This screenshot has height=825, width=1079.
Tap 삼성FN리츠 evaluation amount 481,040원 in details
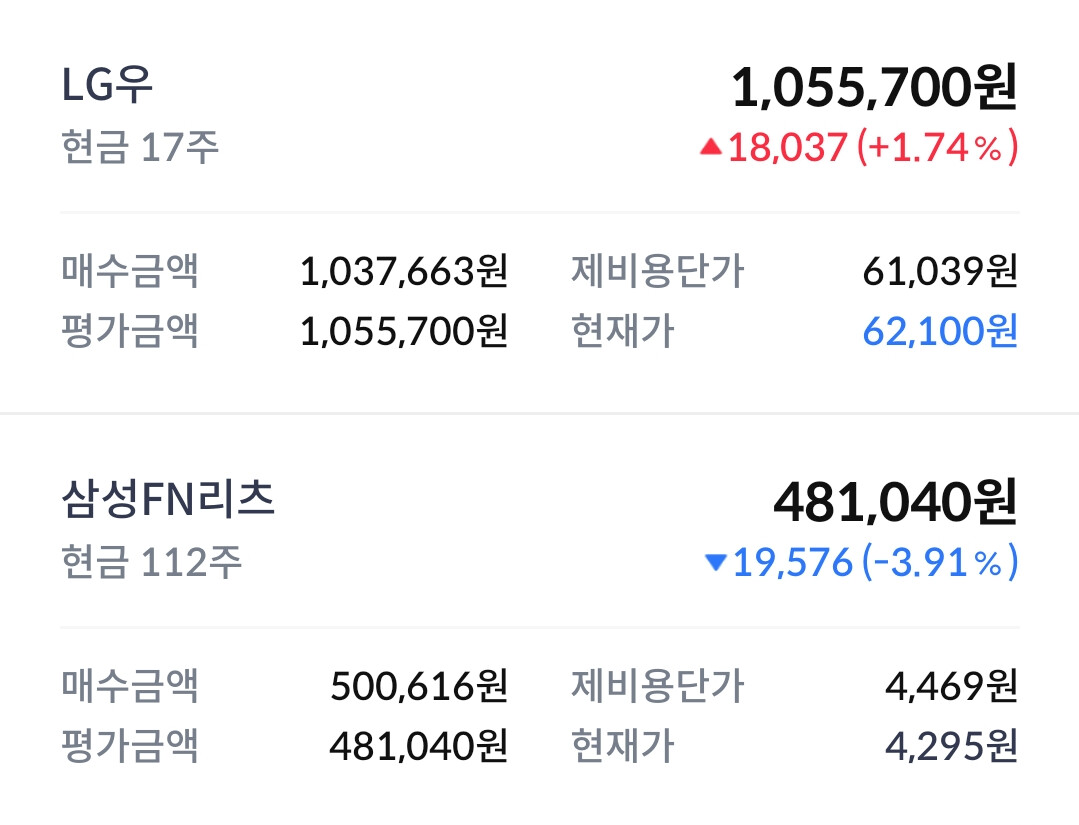419,746
